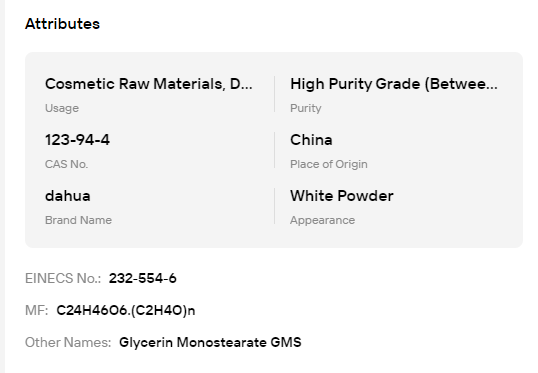Click the MF label
This screenshot has width=538, height=373.
[37, 310]
